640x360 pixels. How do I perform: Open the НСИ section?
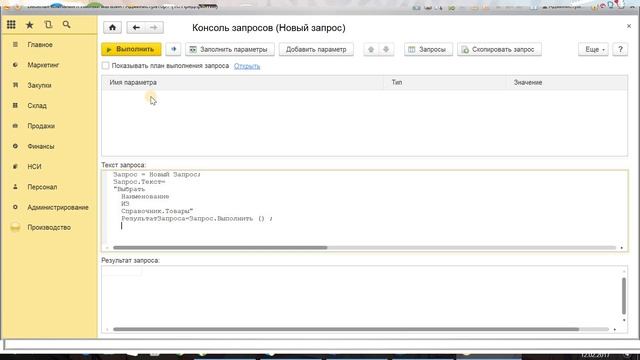34,167
